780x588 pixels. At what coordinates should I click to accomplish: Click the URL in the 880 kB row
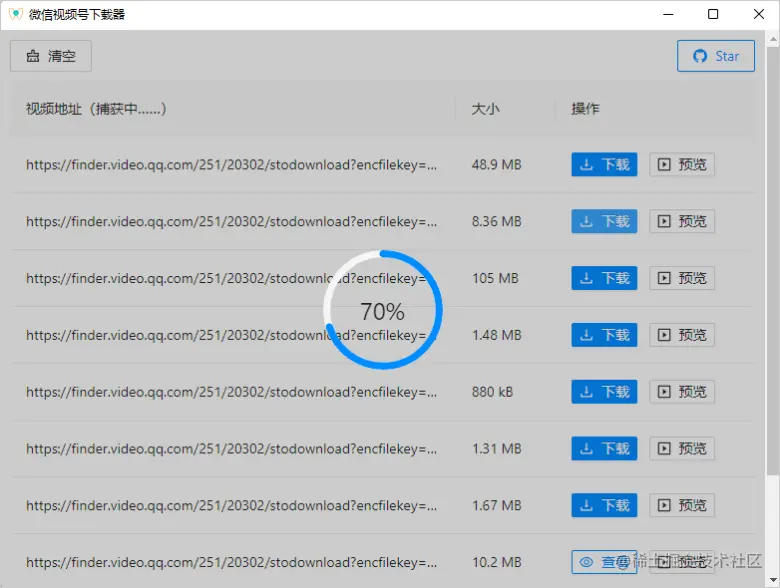(x=231, y=392)
